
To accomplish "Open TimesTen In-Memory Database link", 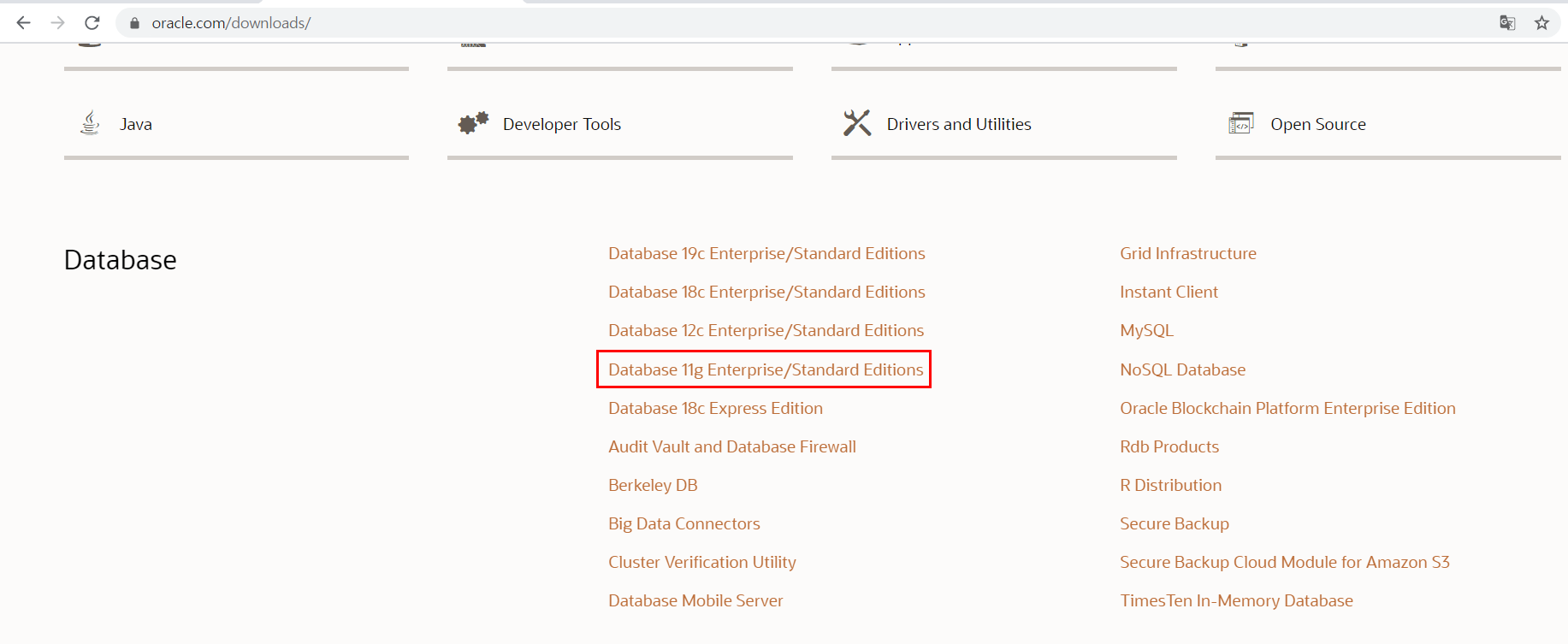I will tap(1236, 601).
